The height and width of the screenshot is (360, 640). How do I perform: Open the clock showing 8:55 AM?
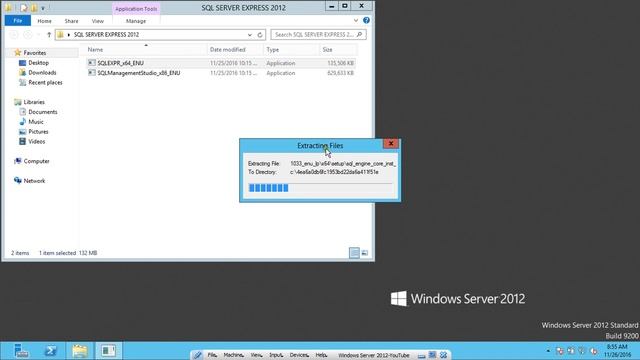pyautogui.click(x=617, y=351)
